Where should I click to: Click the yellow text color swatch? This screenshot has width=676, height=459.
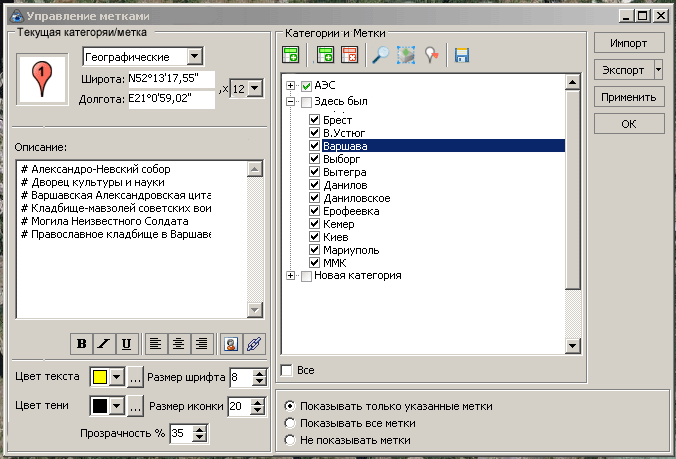tap(99, 377)
